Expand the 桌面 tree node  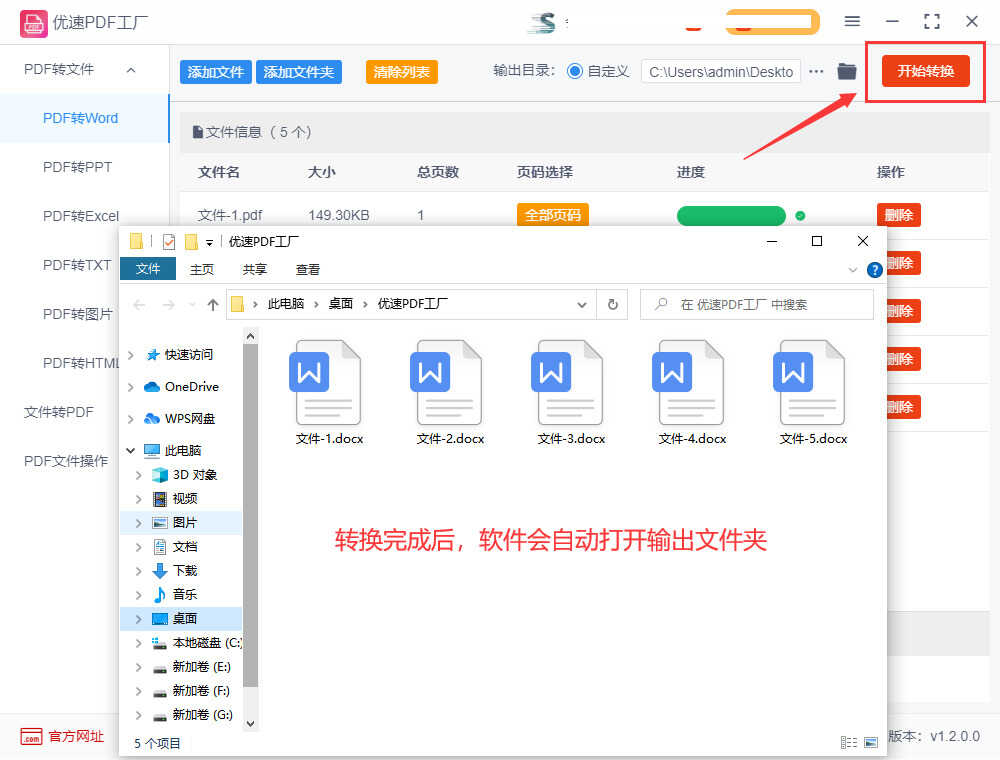click(x=138, y=619)
